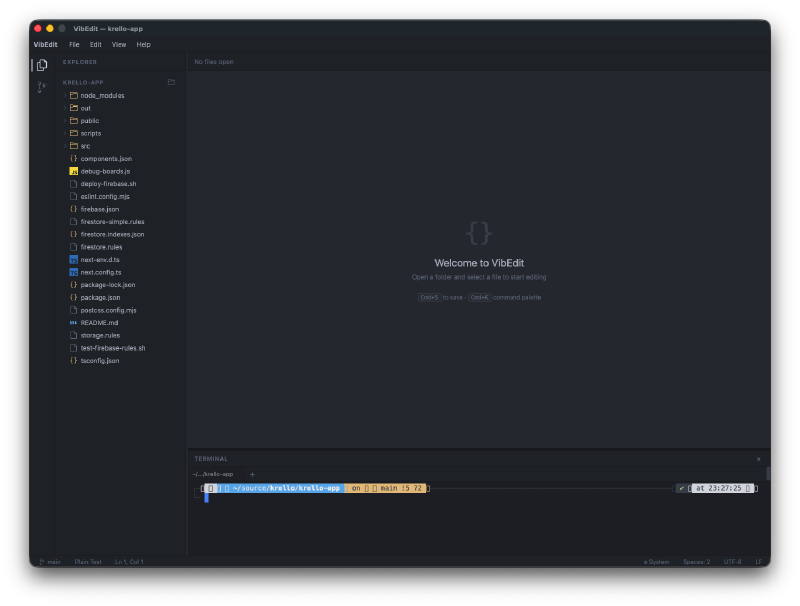Click LF line ending in status bar
This screenshot has height=606, width=800.
[758, 562]
